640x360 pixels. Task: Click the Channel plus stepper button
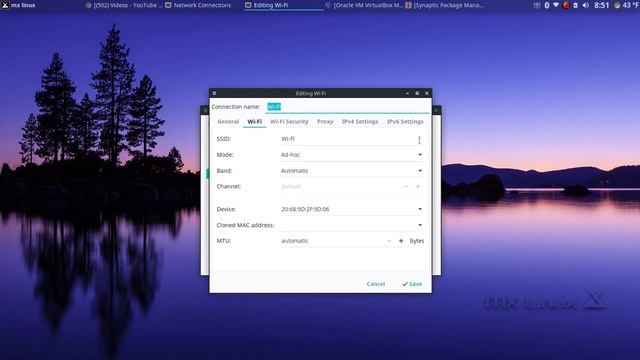pyautogui.click(x=418, y=187)
